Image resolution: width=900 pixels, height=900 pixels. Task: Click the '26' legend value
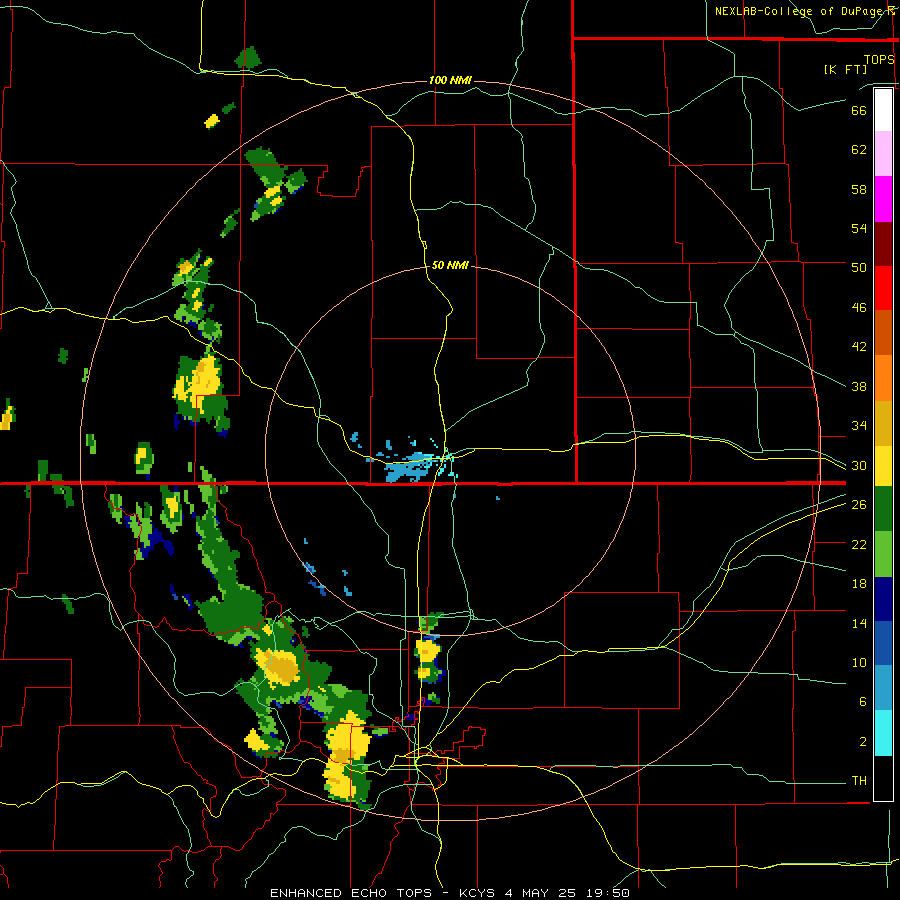coord(859,505)
